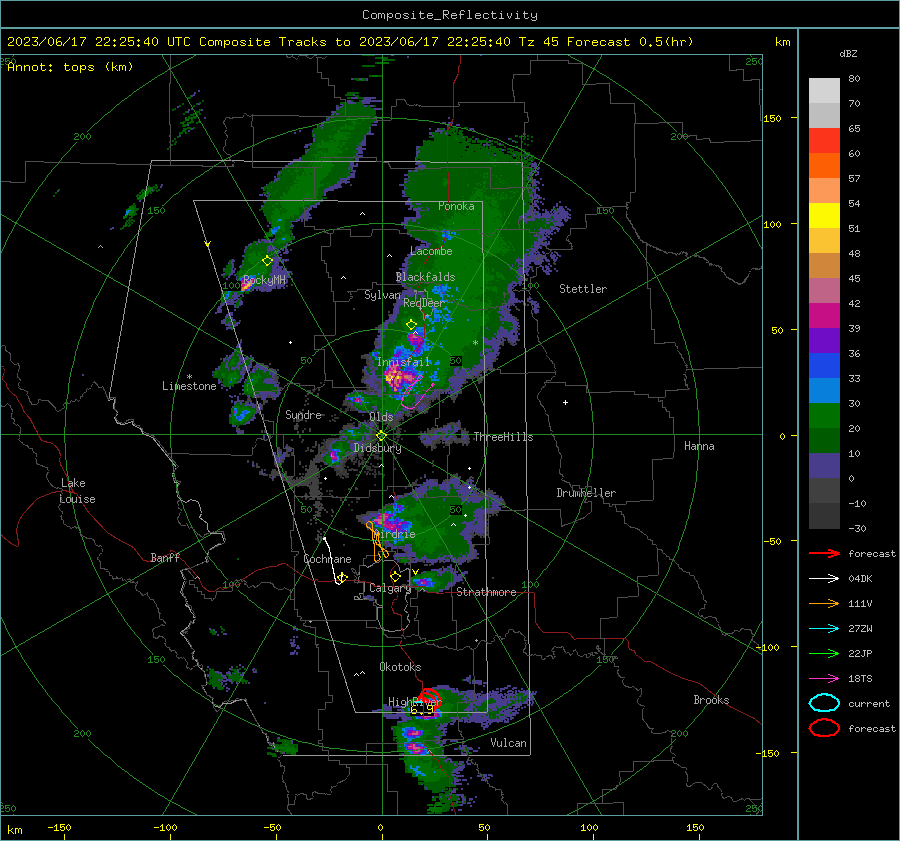Click the yellow diamond marker below Cochrane
The image size is (900, 841).
pos(343,577)
